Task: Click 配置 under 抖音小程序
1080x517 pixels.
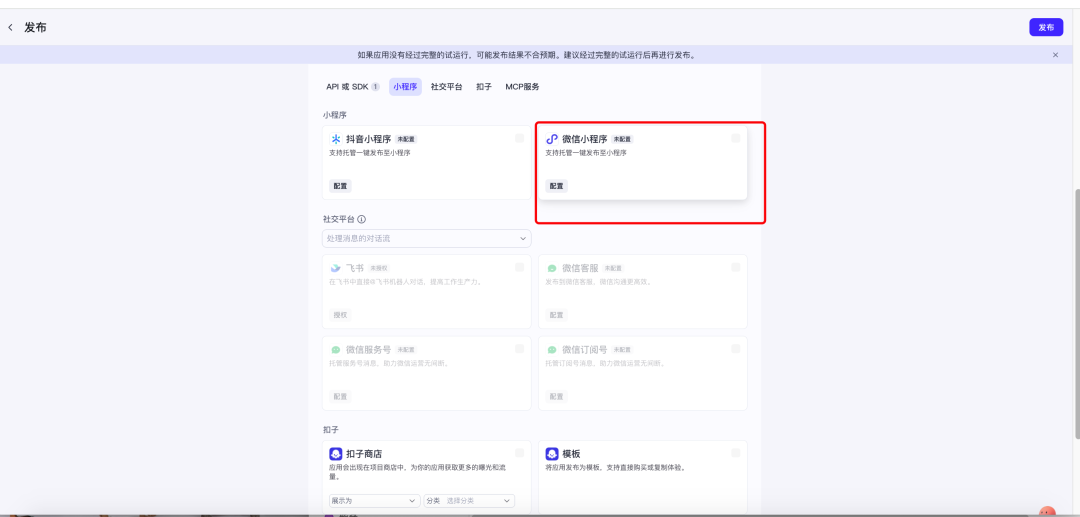Action: coord(340,186)
